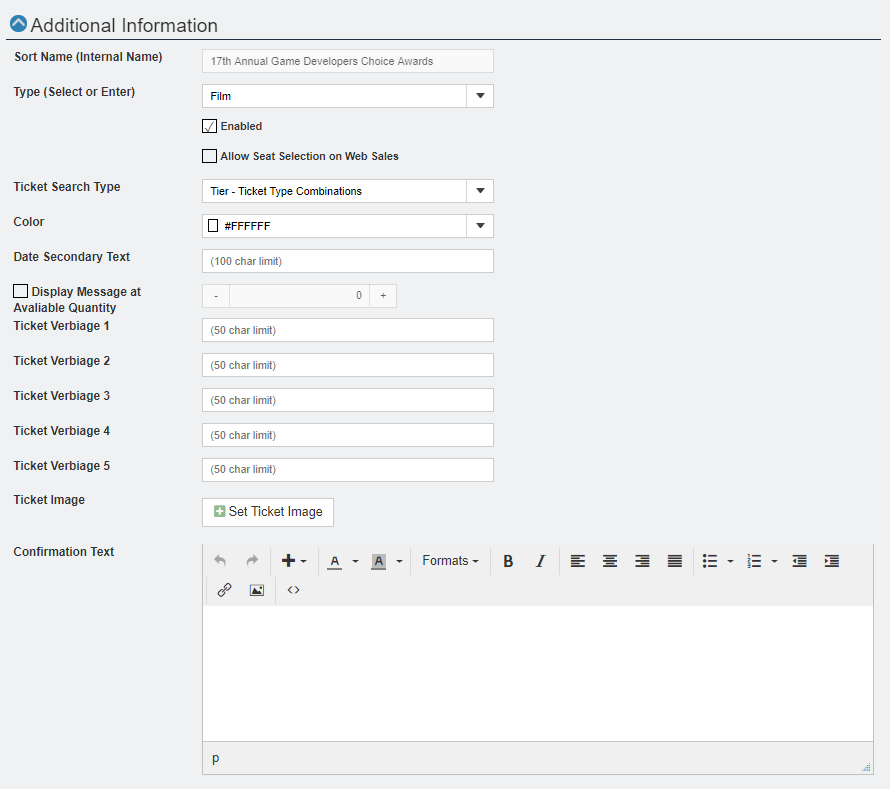Viewport: 890px width, 789px height.
Task: Click the Insert Image icon
Action: (256, 590)
